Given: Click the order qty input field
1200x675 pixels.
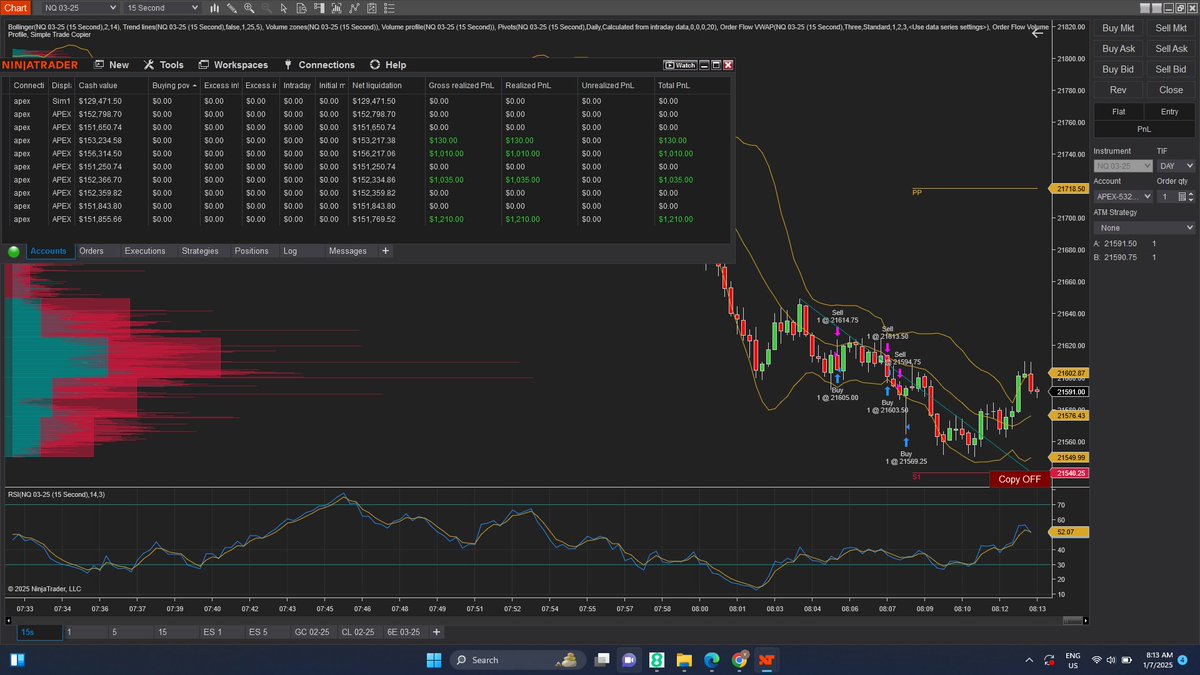Looking at the screenshot, I should tap(1166, 197).
